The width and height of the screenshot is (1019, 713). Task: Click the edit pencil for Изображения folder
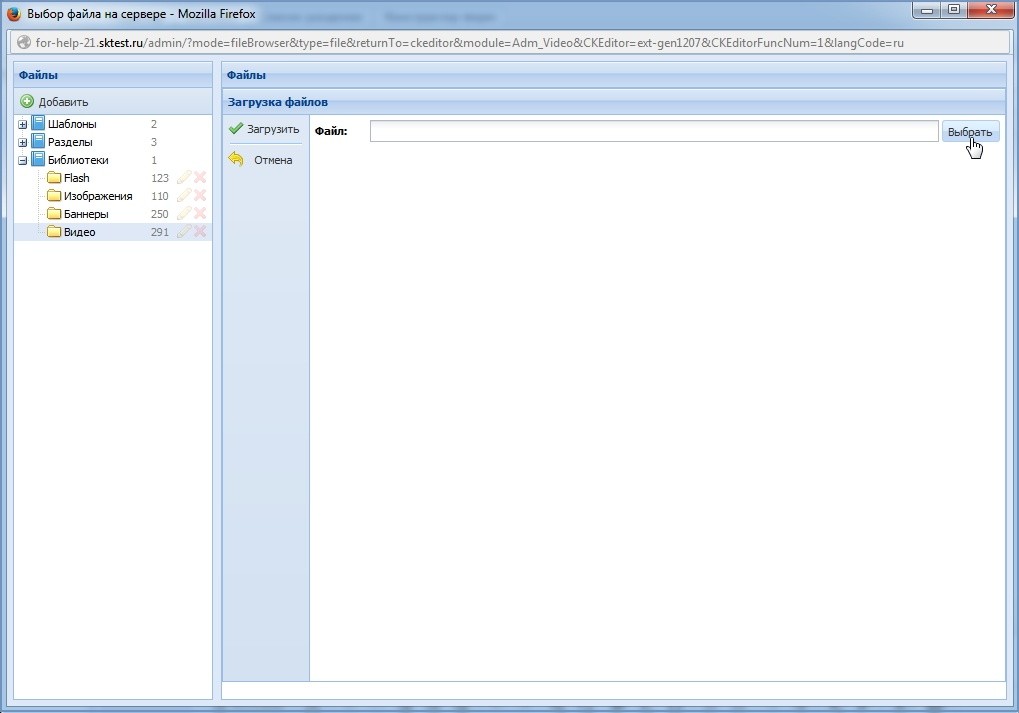[184, 196]
